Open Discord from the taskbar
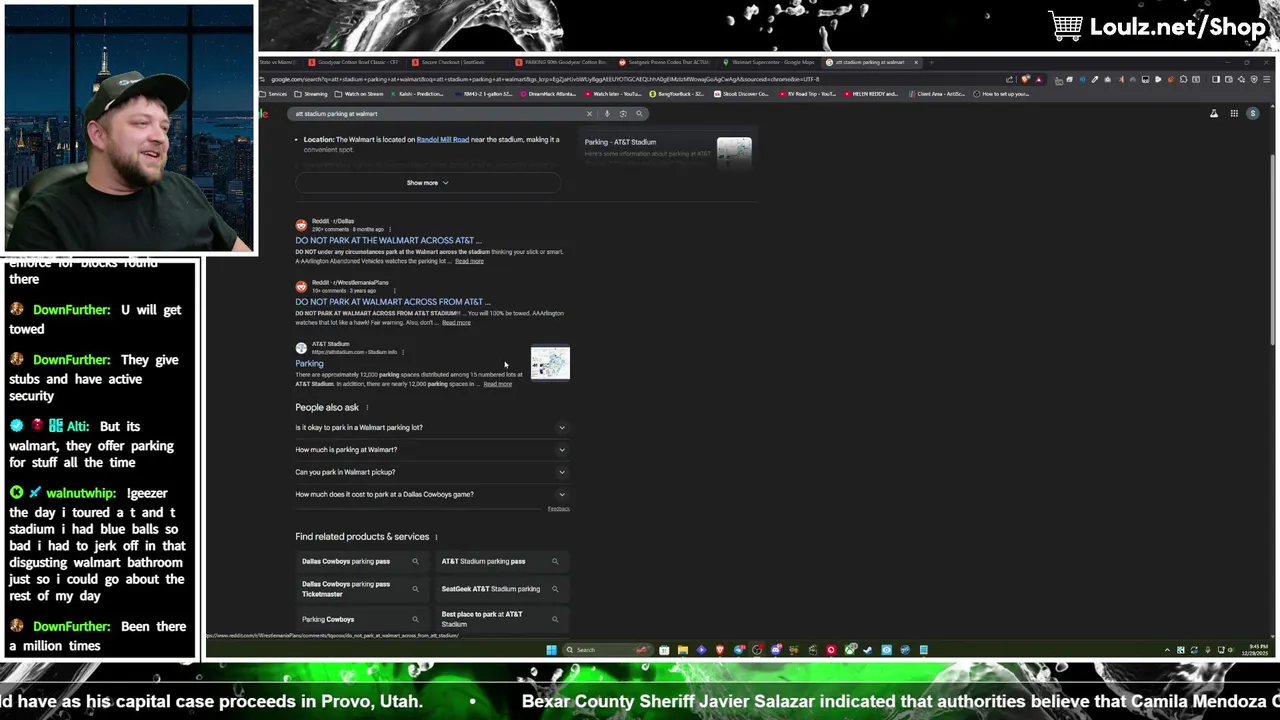The height and width of the screenshot is (720, 1280). pyautogui.click(x=776, y=650)
